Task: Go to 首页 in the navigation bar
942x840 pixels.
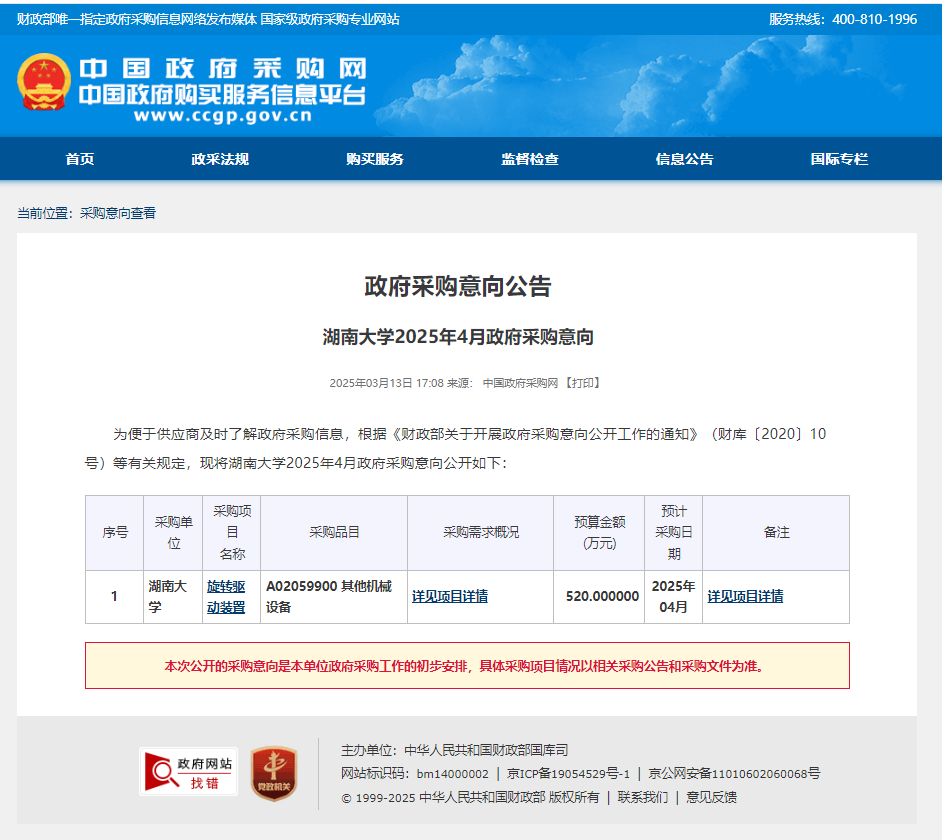Action: (80, 159)
